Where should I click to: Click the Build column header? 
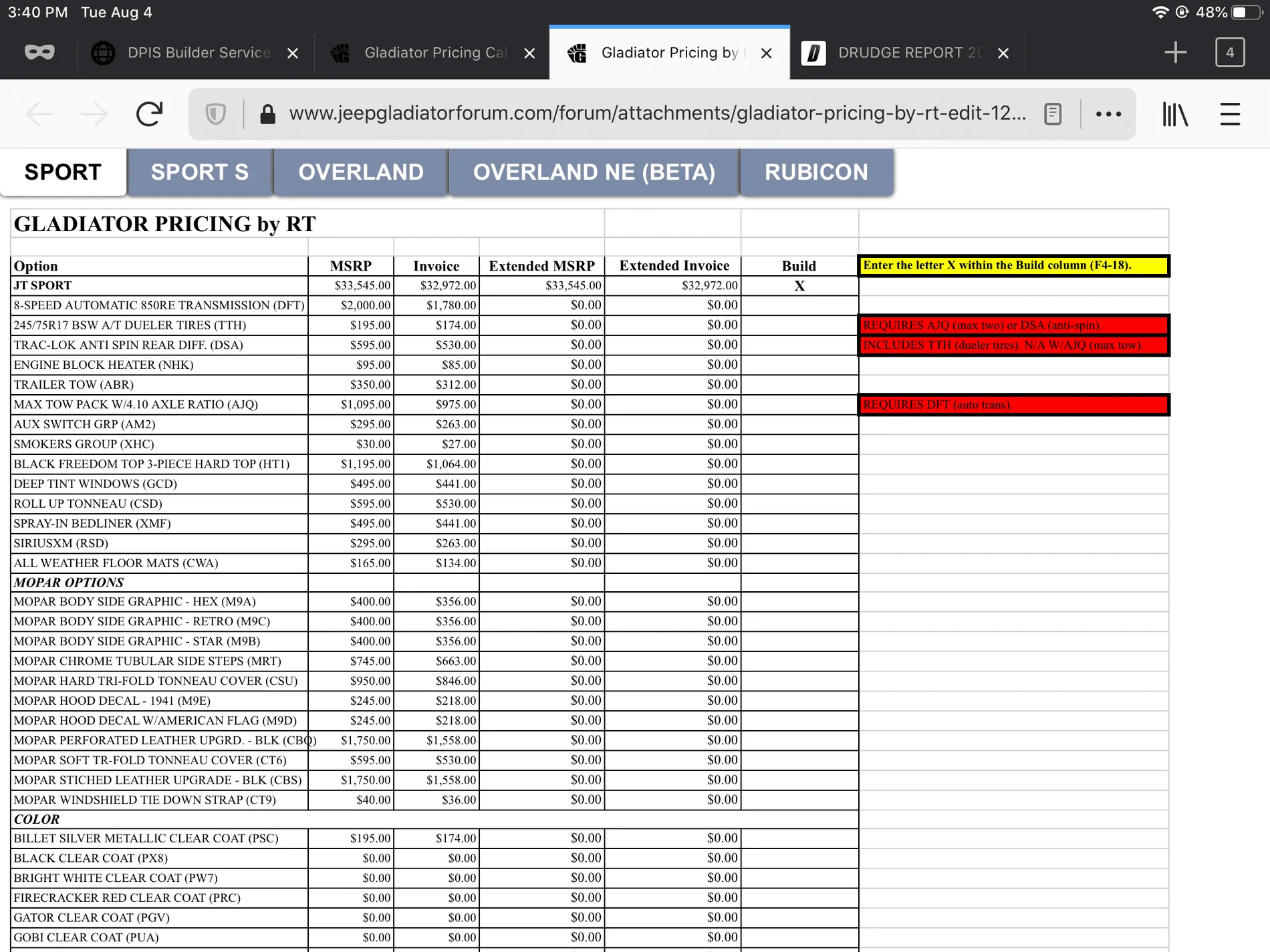click(799, 266)
